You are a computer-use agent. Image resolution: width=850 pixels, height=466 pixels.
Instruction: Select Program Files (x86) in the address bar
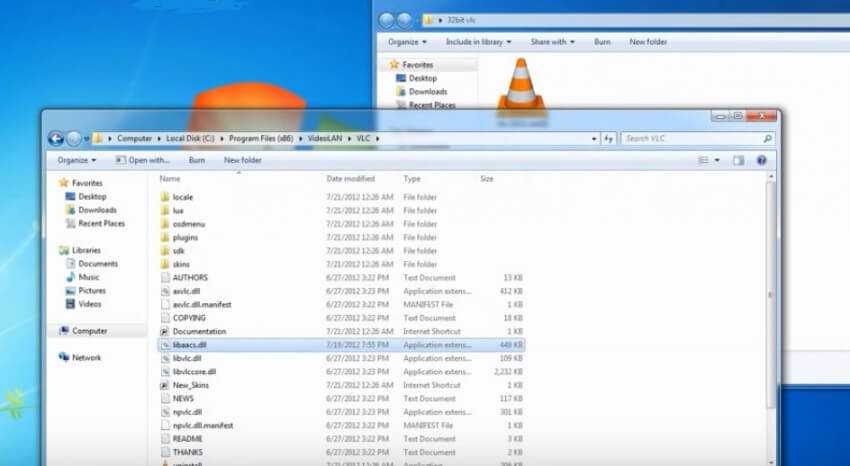pyautogui.click(x=261, y=138)
